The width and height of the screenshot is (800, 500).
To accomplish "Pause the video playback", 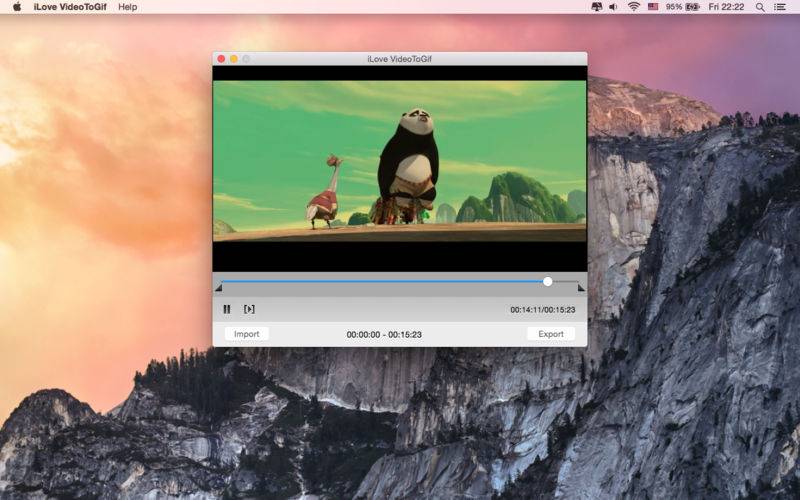I will click(x=227, y=309).
